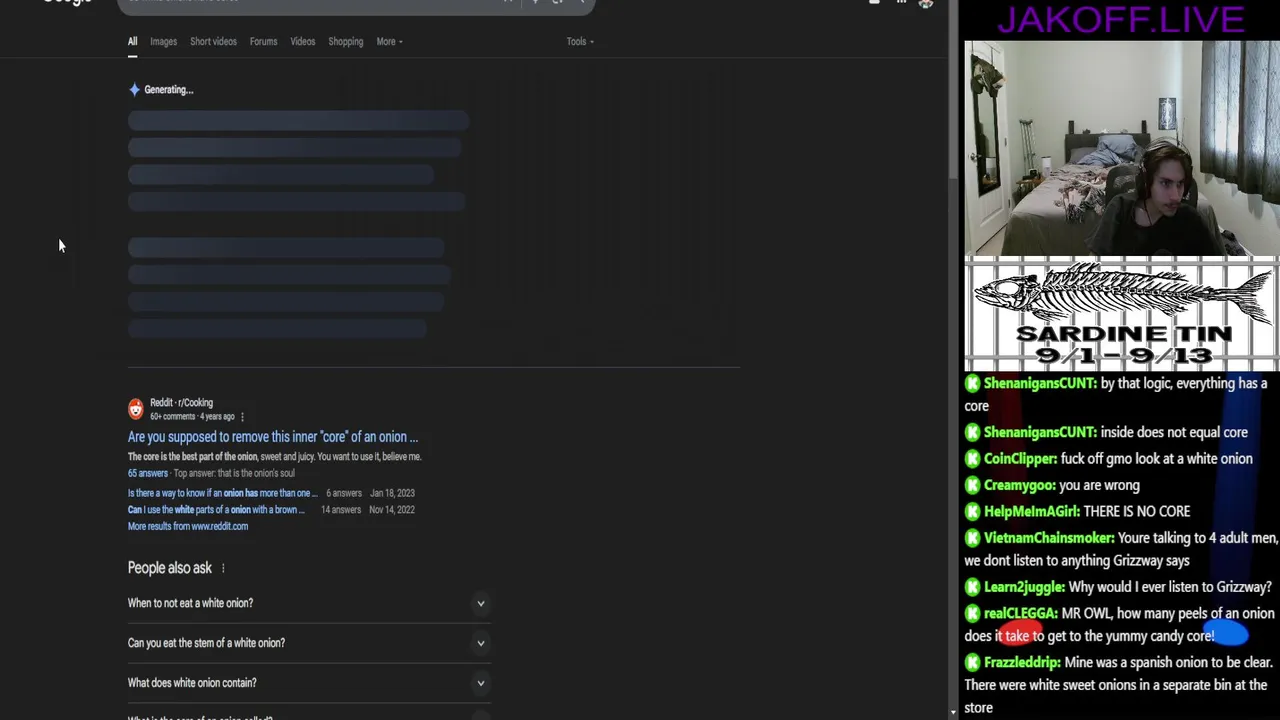
Task: Click the chat badge icon next to realCLEGGA
Action: click(x=972, y=614)
